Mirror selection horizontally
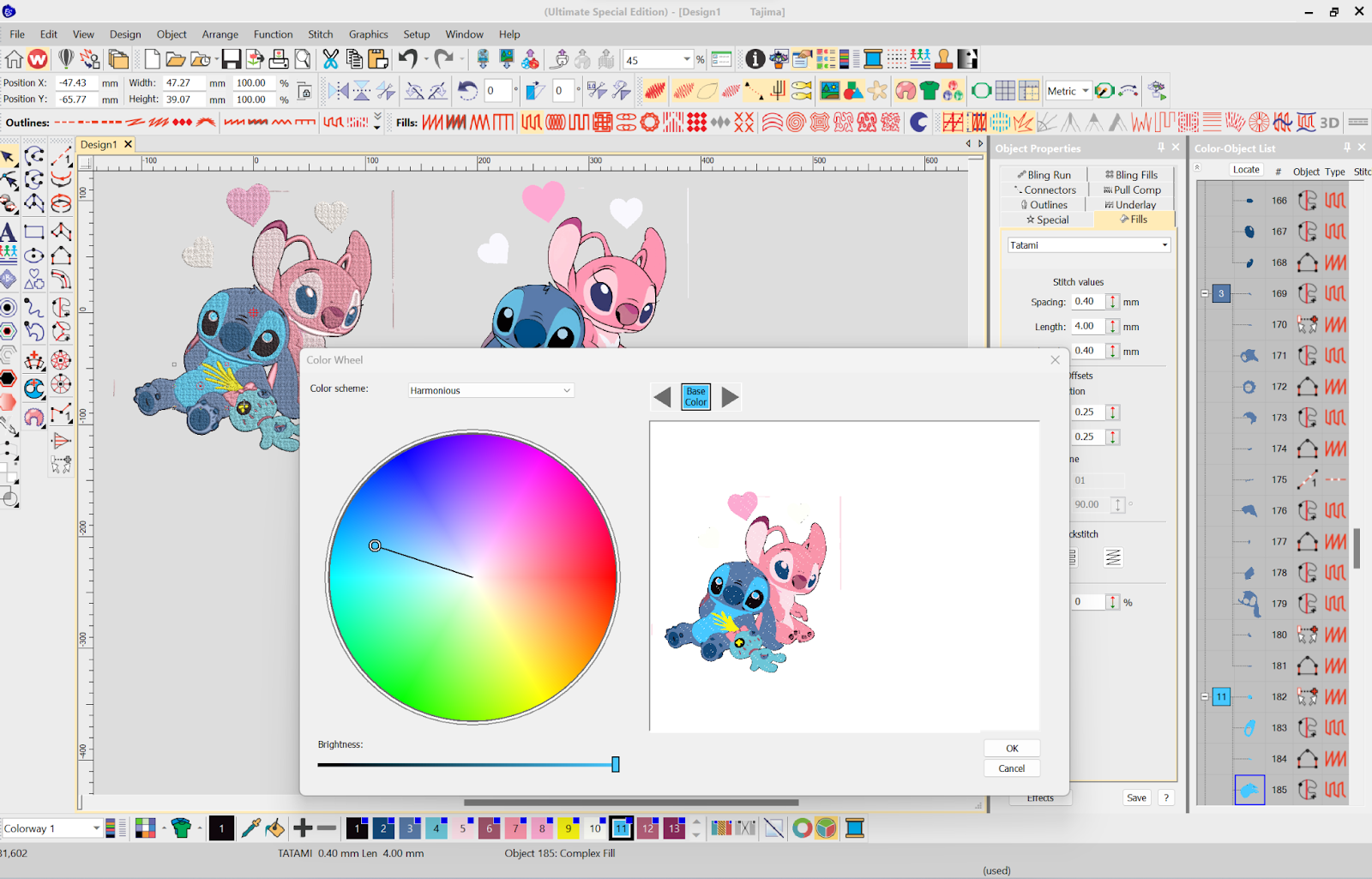 (x=339, y=91)
